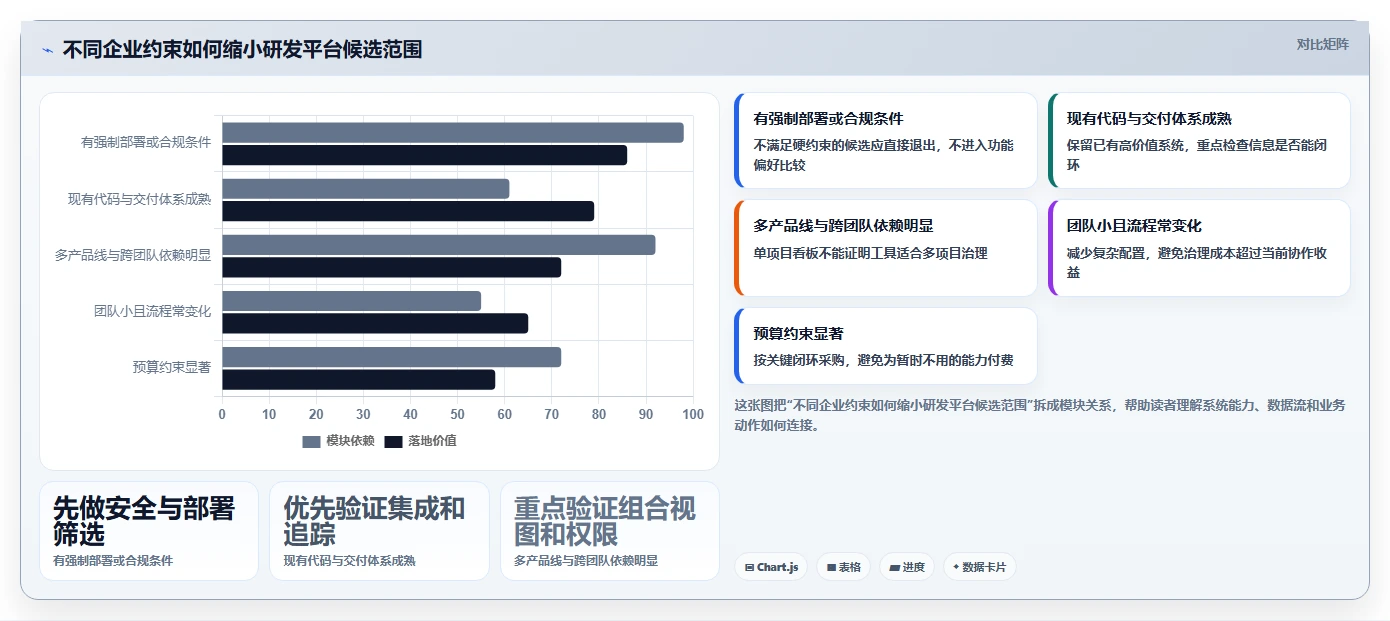The width and height of the screenshot is (1390, 621).
Task: Click the dark 落地价值 bar for 有强制部署或合规条件
Action: (424, 155)
